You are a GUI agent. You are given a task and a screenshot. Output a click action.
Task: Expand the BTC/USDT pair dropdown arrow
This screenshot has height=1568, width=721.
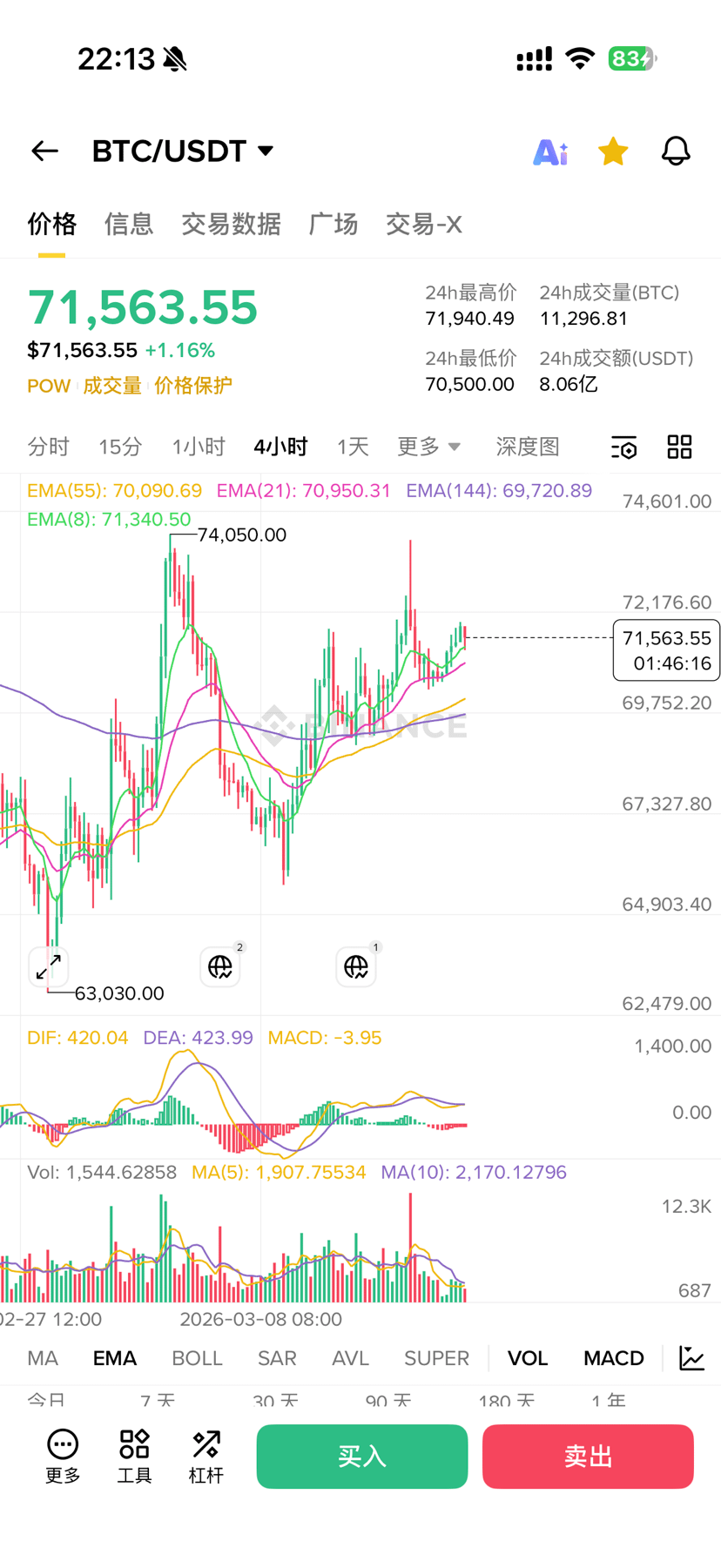pyautogui.click(x=266, y=151)
